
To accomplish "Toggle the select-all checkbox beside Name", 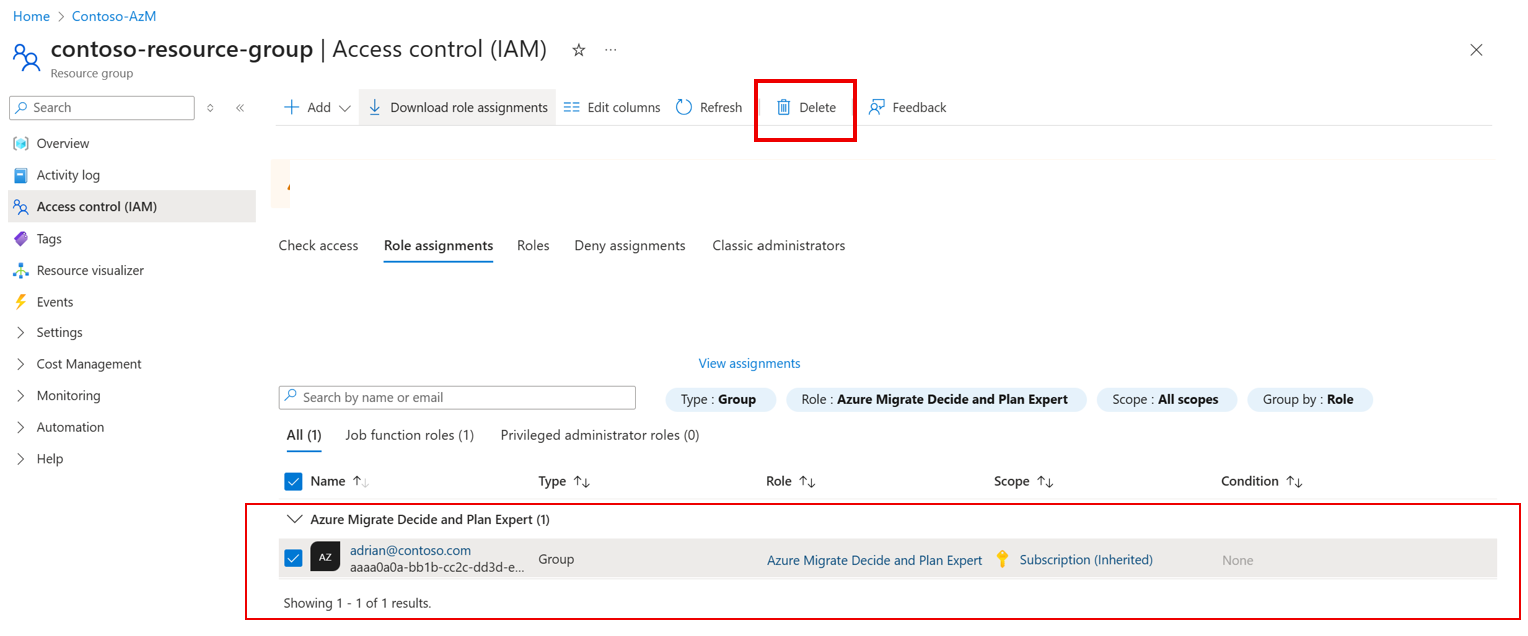I will coord(293,482).
